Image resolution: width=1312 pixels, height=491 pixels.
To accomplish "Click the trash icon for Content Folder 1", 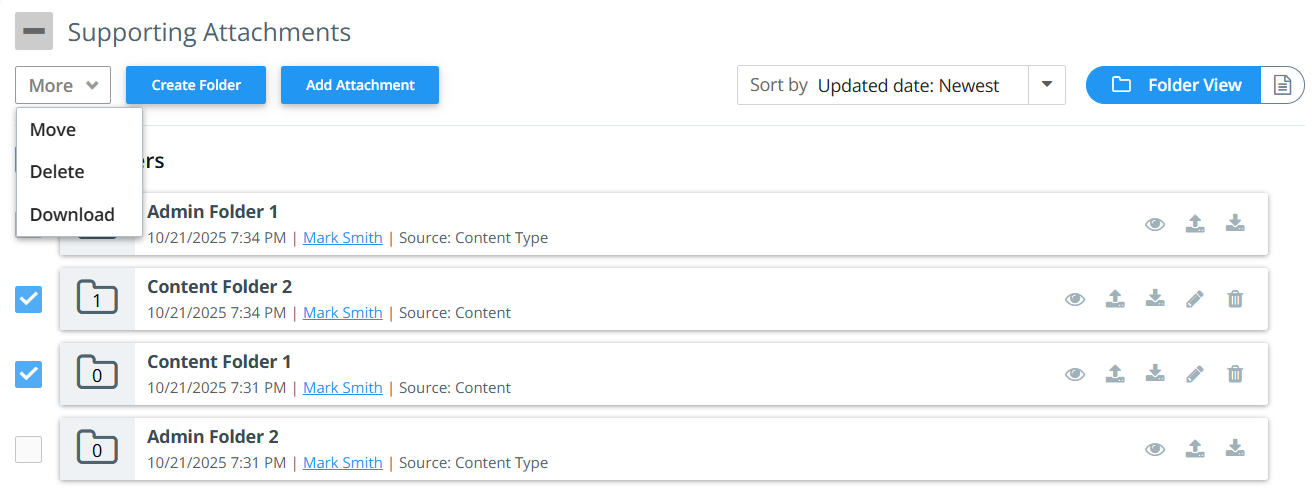I will coord(1235,374).
